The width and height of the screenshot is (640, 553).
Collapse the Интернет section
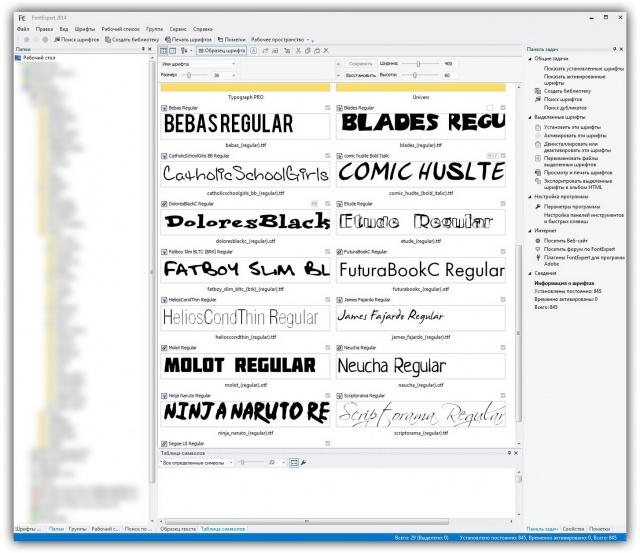point(530,231)
